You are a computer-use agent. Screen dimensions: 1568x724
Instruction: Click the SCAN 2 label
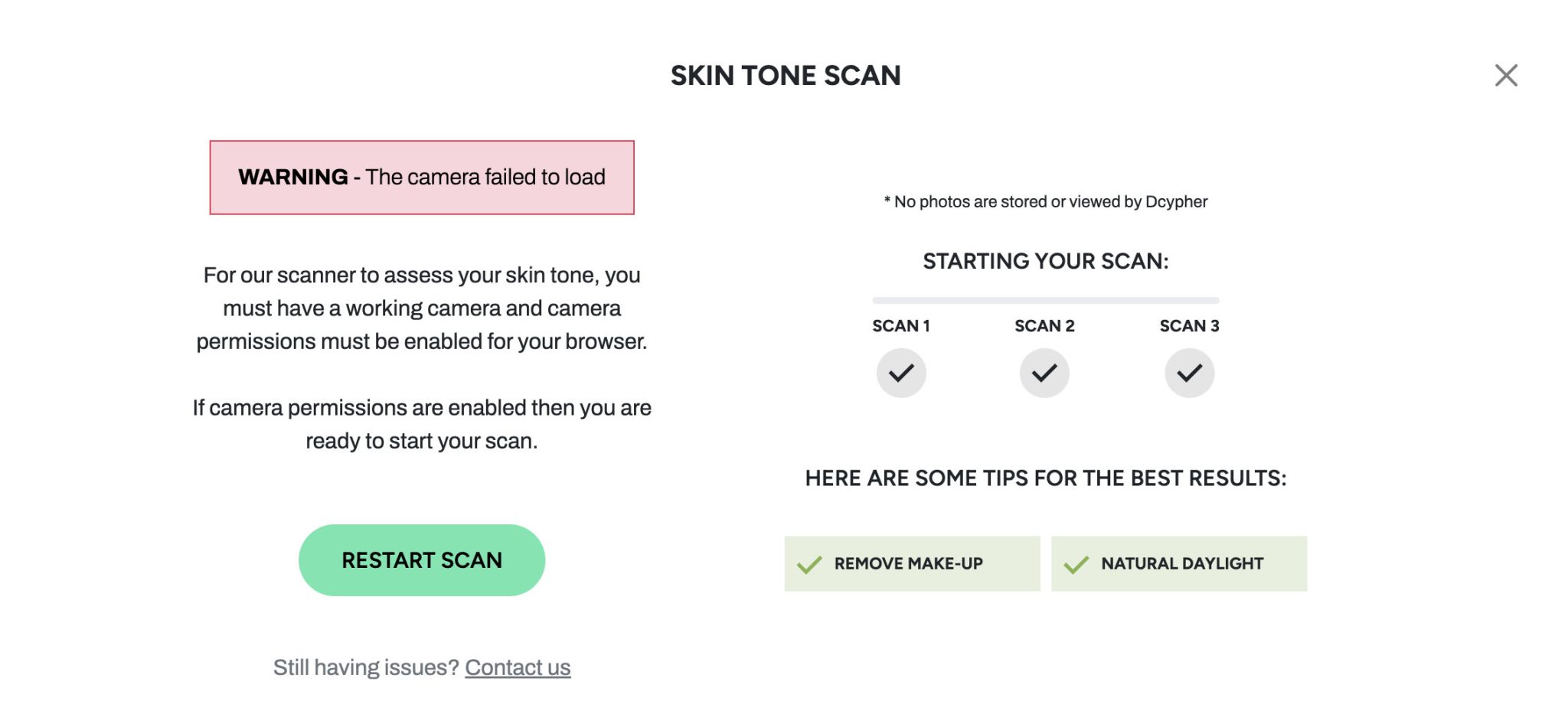(x=1044, y=326)
